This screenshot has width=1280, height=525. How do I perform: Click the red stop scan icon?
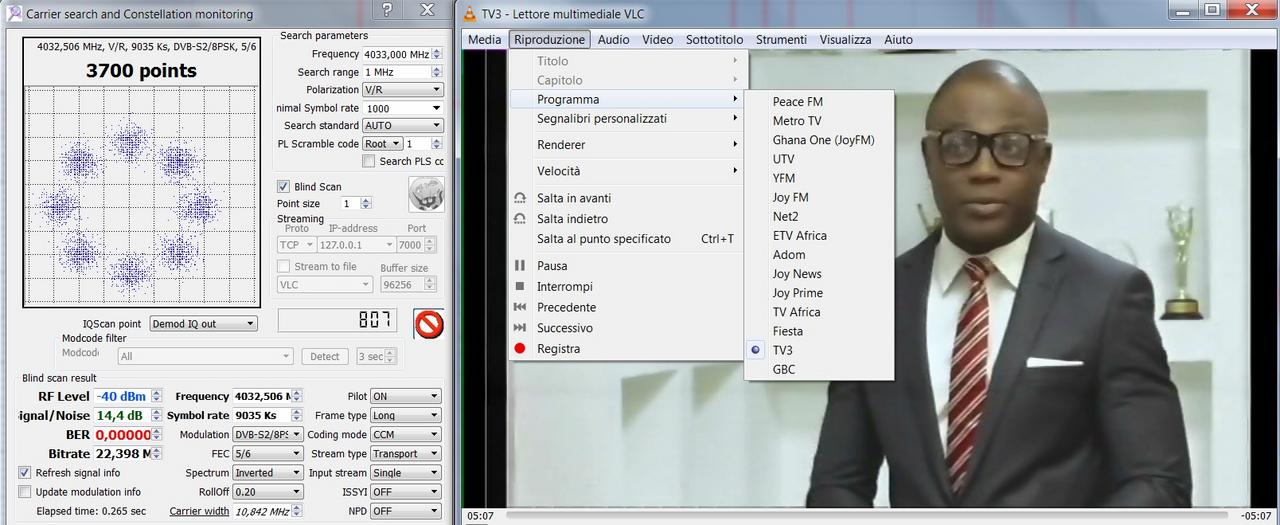[429, 324]
